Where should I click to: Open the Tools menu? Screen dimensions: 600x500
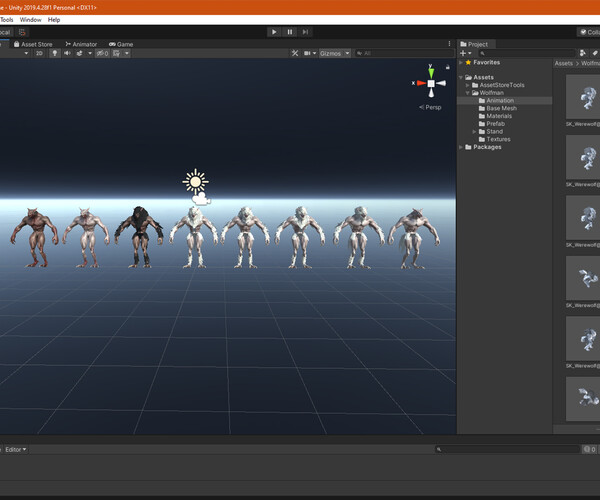(x=7, y=20)
